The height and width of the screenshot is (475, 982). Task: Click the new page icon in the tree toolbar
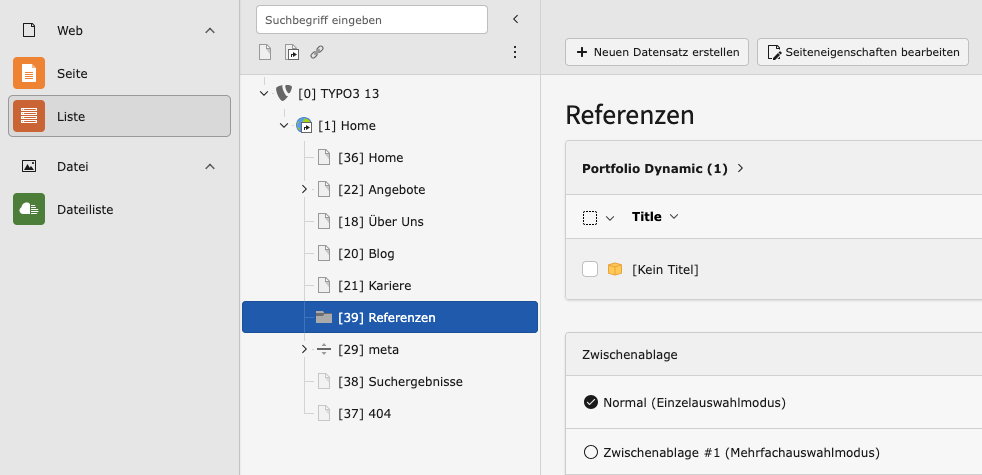(265, 52)
